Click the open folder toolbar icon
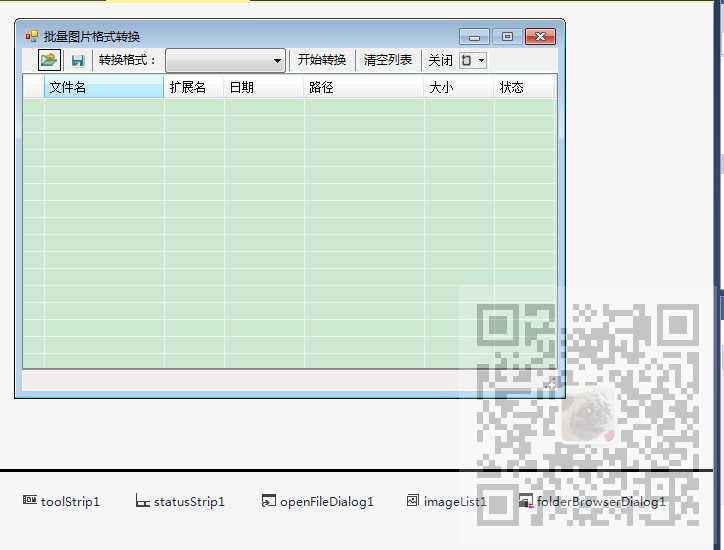 [49, 60]
